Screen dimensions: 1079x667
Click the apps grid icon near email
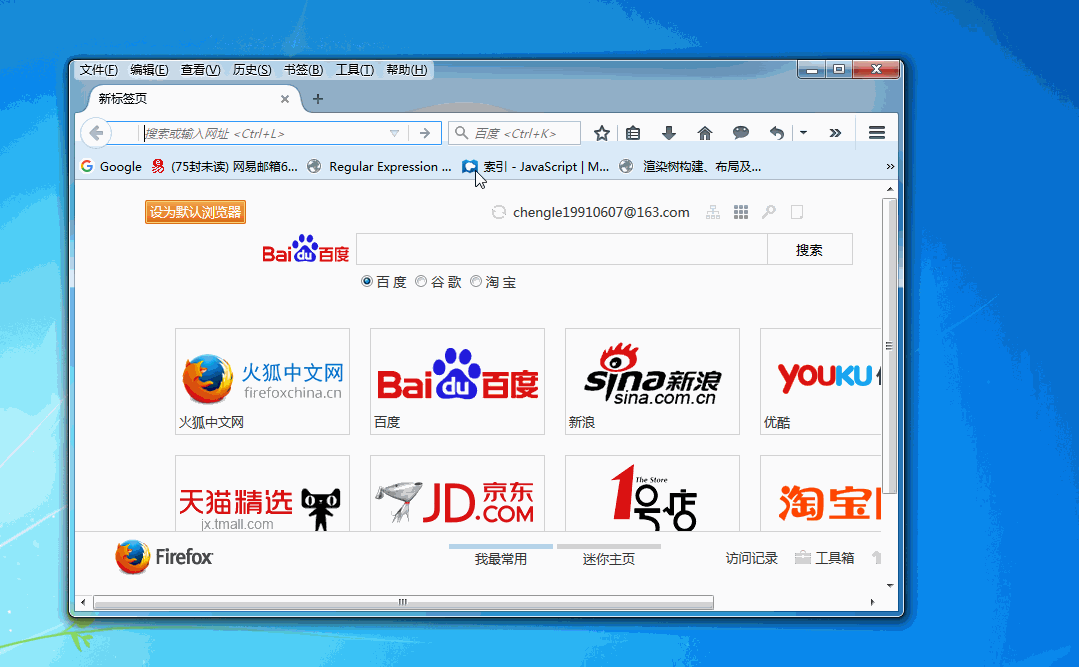pyautogui.click(x=741, y=212)
